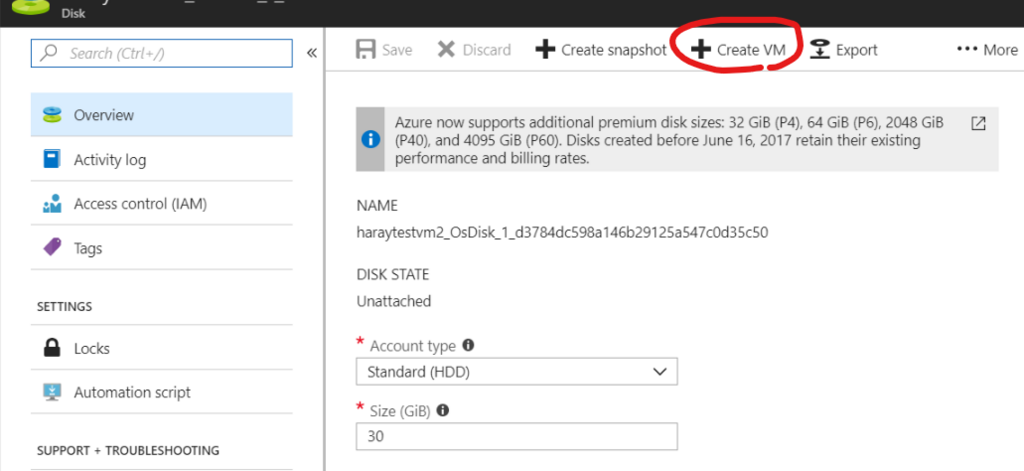Click the NAME label
Screen dimensions: 1024x471
pyautogui.click(x=377, y=206)
